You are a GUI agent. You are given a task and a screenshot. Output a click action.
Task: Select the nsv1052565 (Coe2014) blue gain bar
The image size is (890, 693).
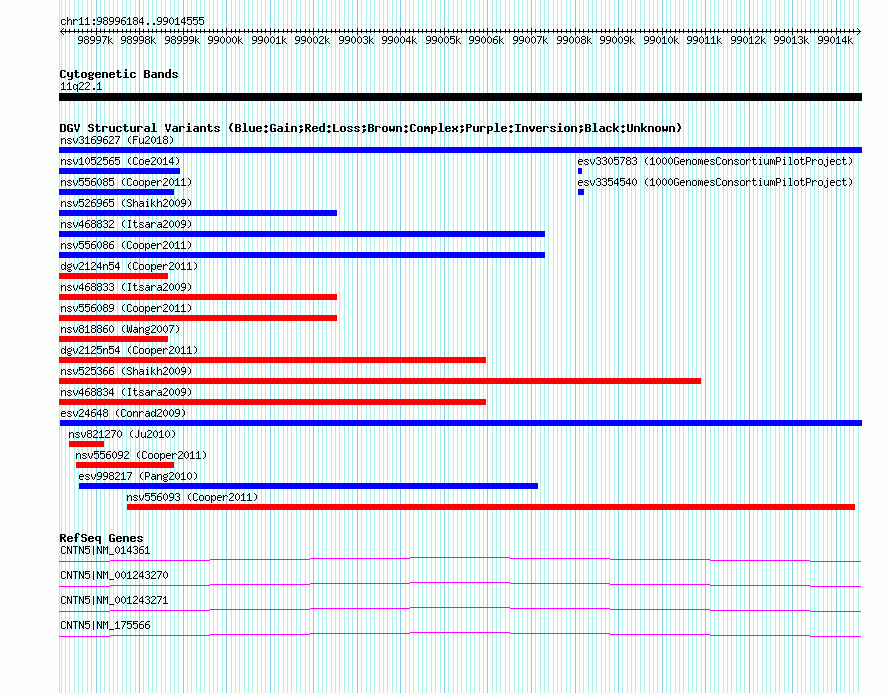point(119,171)
